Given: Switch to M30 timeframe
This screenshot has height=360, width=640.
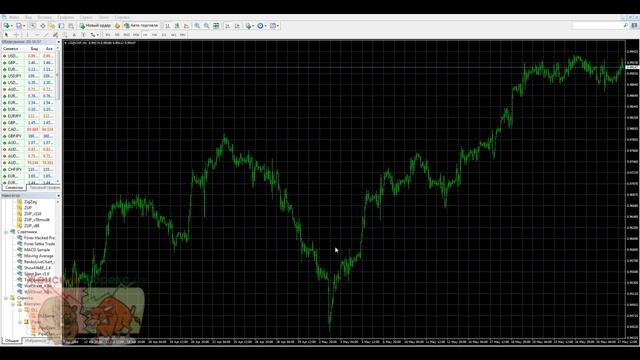Looking at the screenshot, I should [x=136, y=35].
